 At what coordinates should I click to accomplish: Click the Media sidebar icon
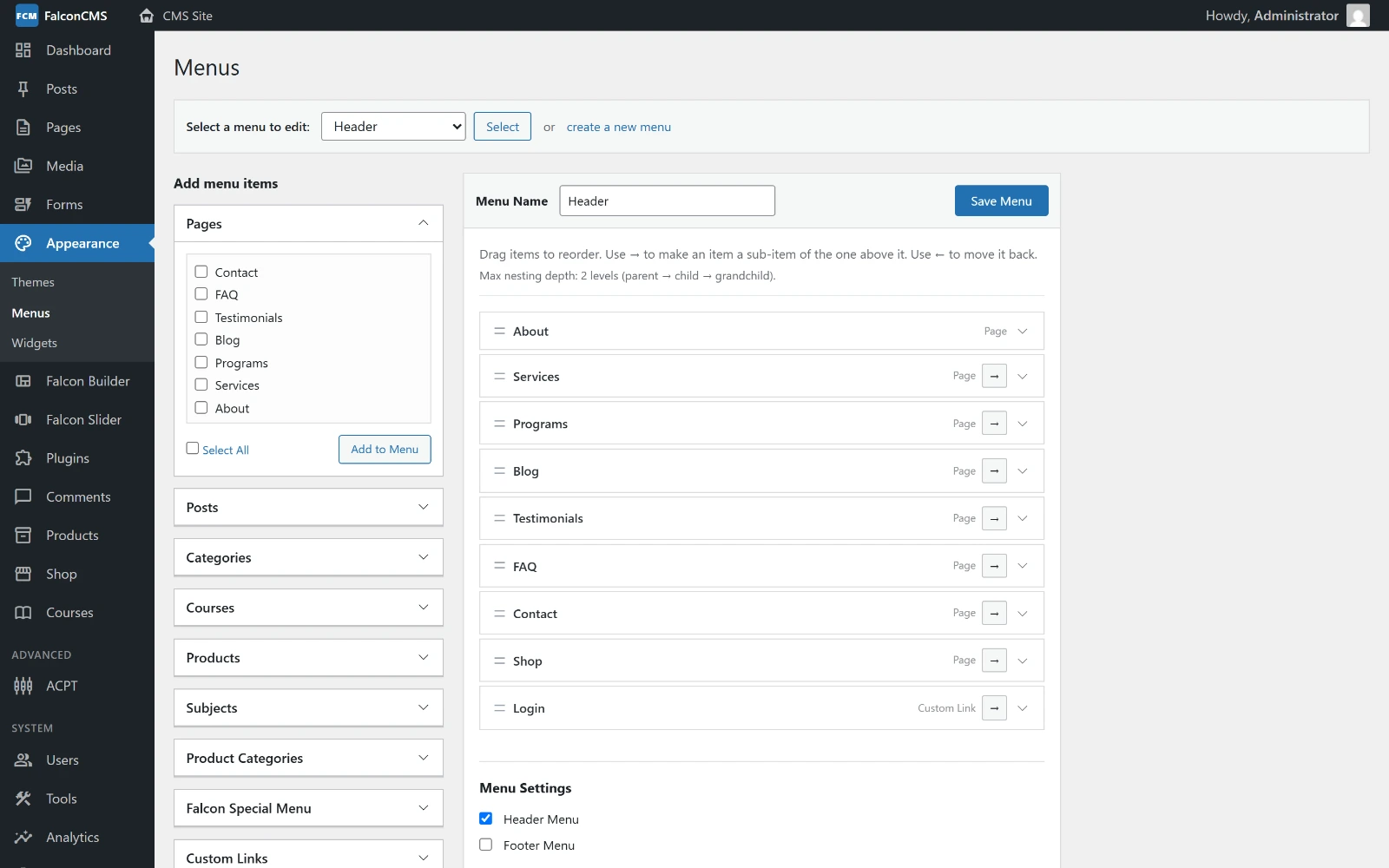[23, 166]
